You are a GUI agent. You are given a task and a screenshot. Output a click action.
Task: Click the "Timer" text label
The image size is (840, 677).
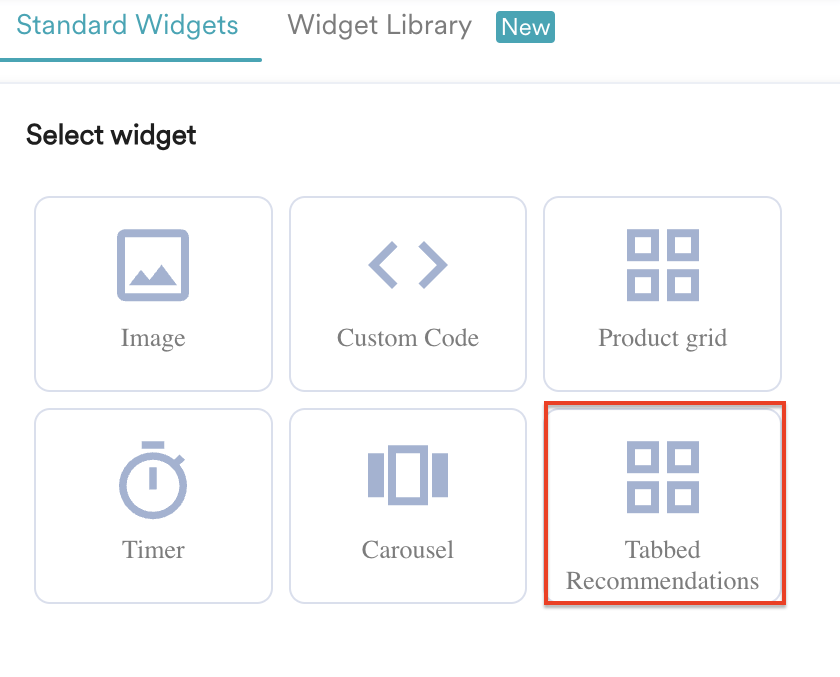[x=153, y=550]
